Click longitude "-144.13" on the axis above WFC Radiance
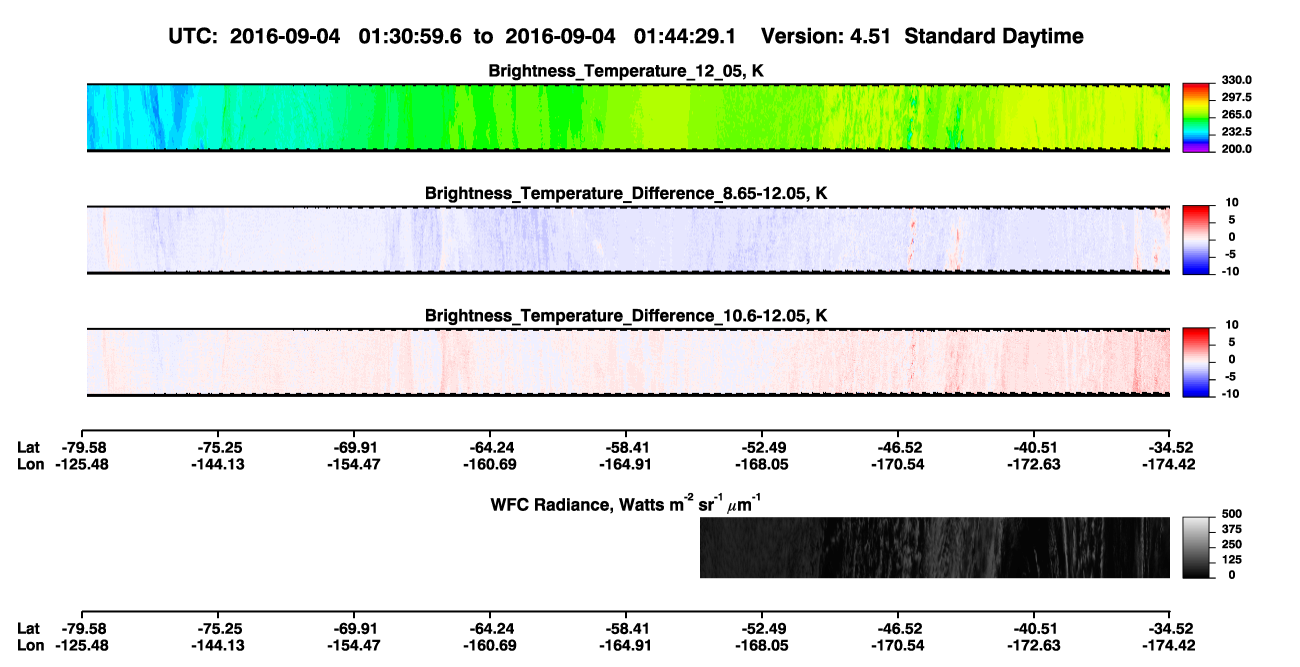The width and height of the screenshot is (1300, 667). point(220,463)
